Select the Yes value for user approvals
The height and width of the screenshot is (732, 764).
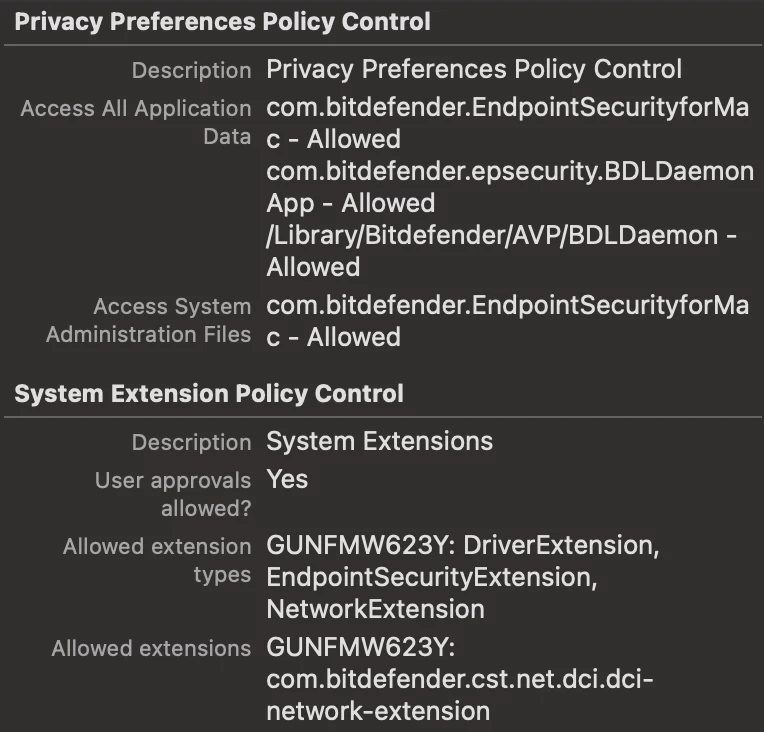click(287, 479)
